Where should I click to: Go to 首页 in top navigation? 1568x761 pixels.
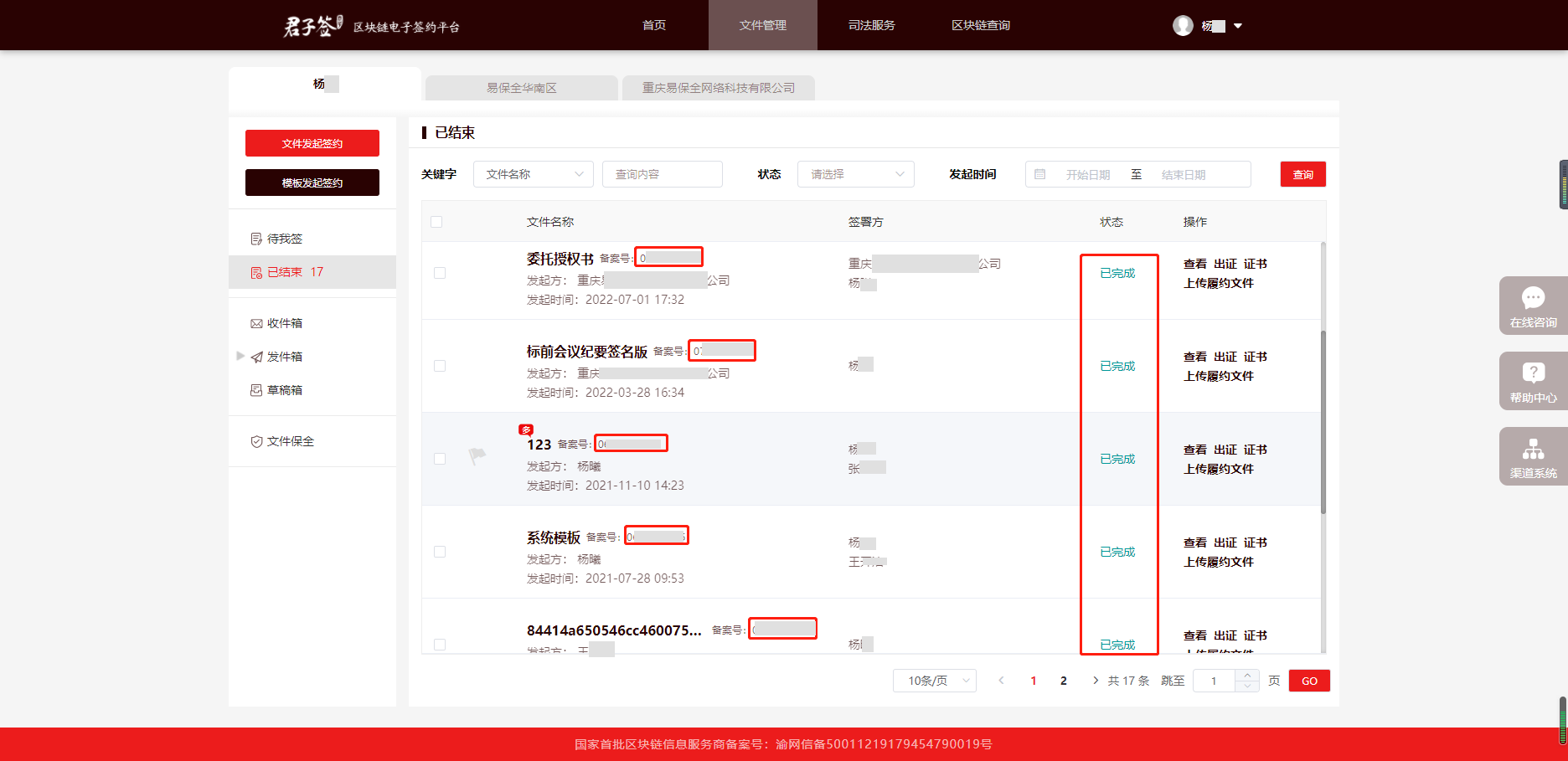654,25
